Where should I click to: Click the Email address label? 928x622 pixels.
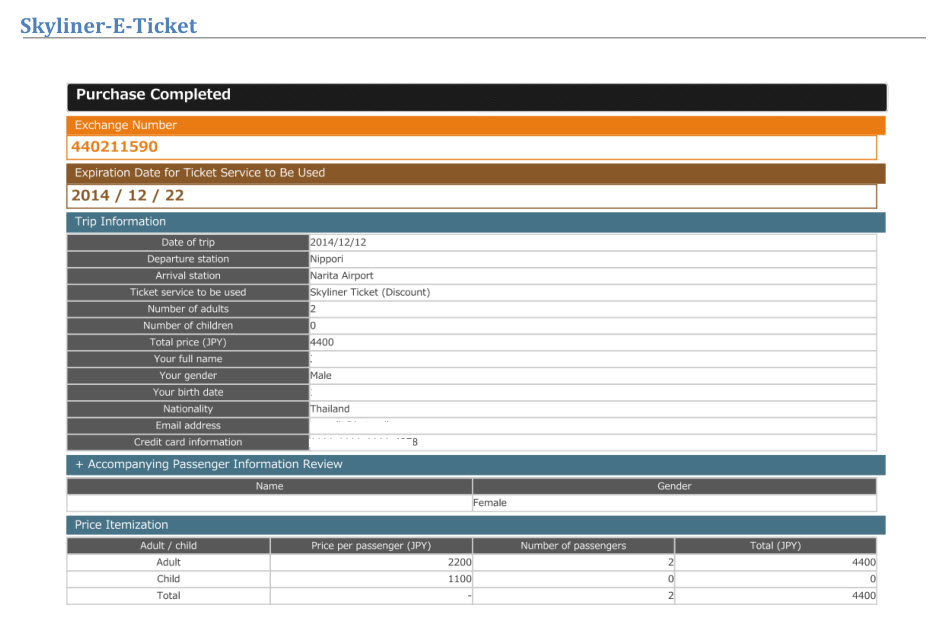[x=188, y=425]
